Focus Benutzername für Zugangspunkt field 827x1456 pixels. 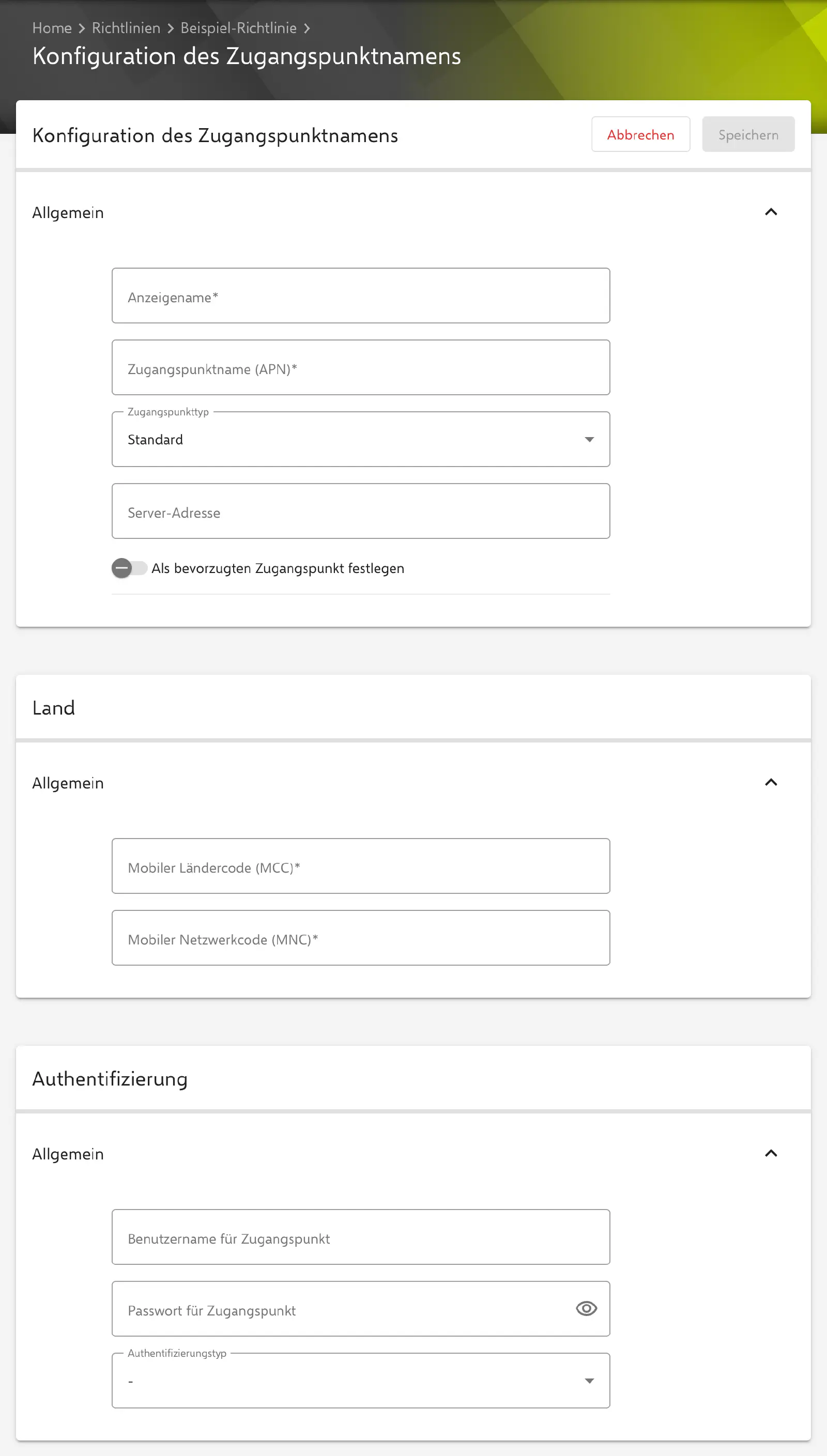pos(361,1237)
